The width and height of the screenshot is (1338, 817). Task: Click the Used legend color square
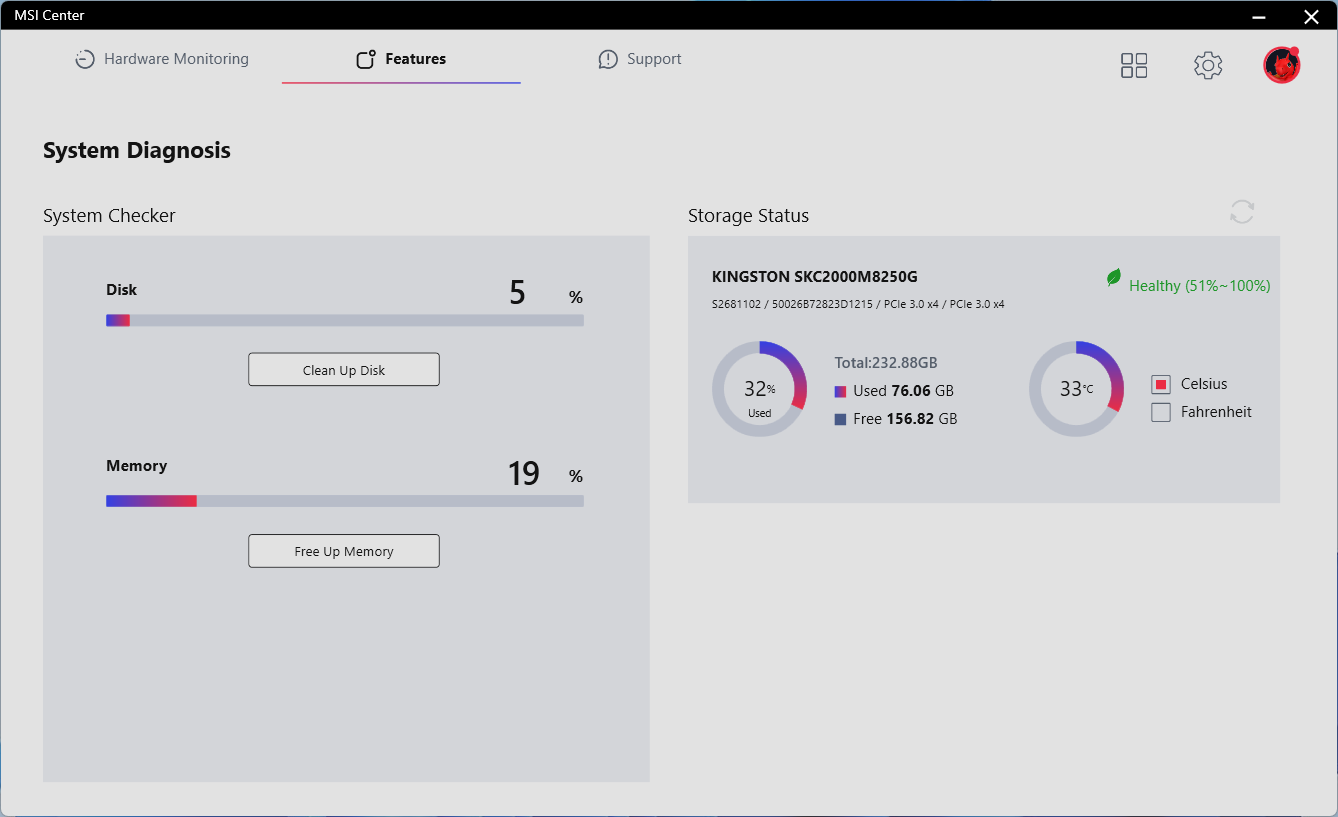841,392
